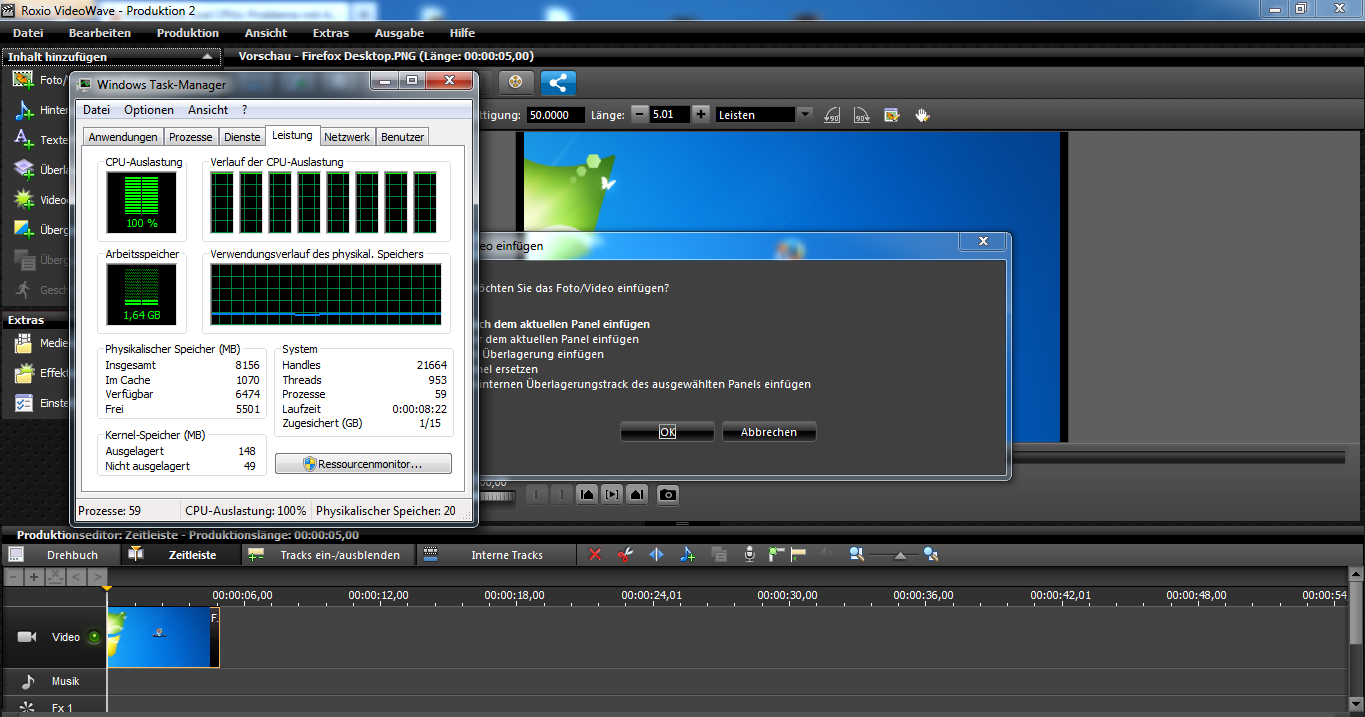The height and width of the screenshot is (717, 1365).
Task: Click the Ressourcenmonitor button
Action: tap(363, 464)
